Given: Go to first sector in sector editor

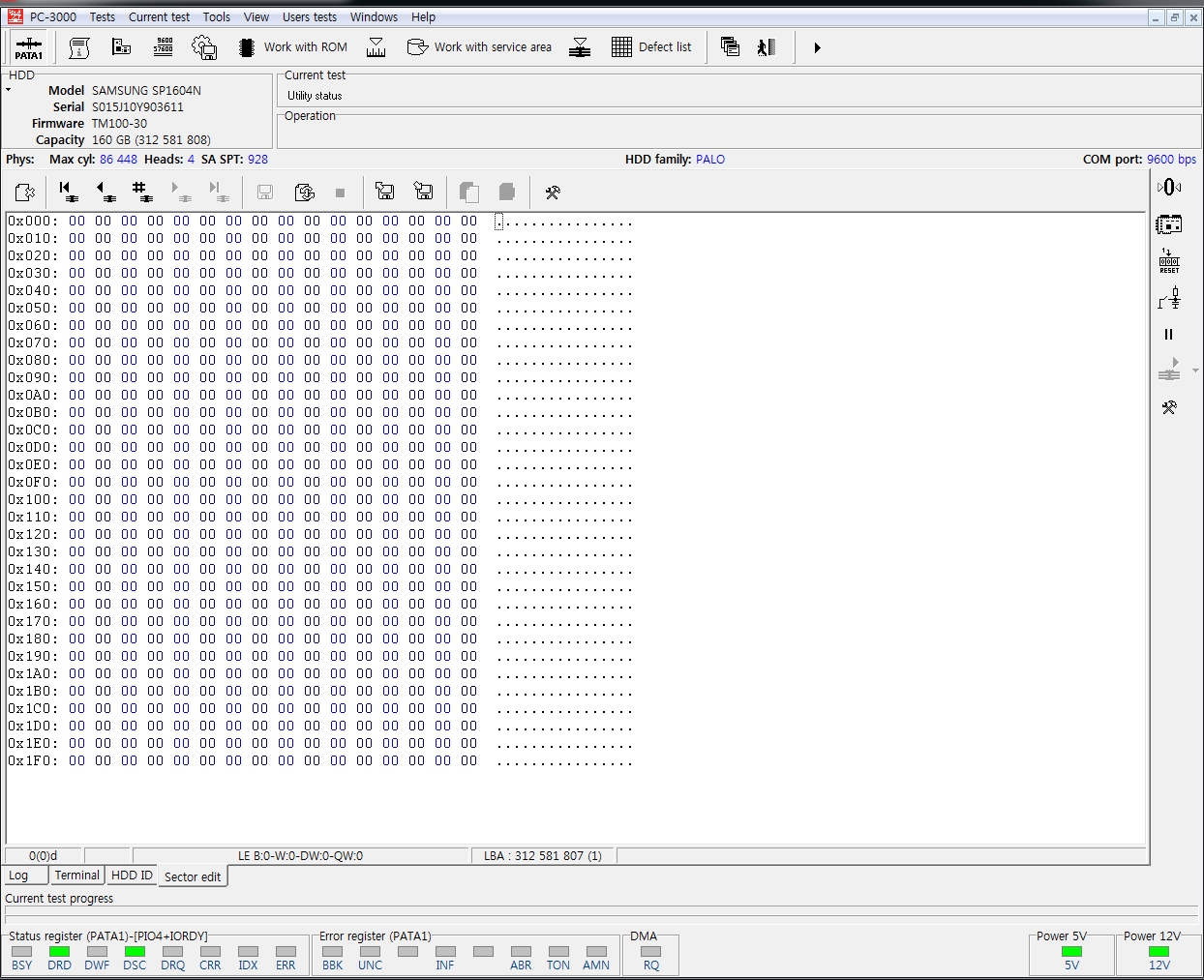Looking at the screenshot, I should pyautogui.click(x=67, y=192).
